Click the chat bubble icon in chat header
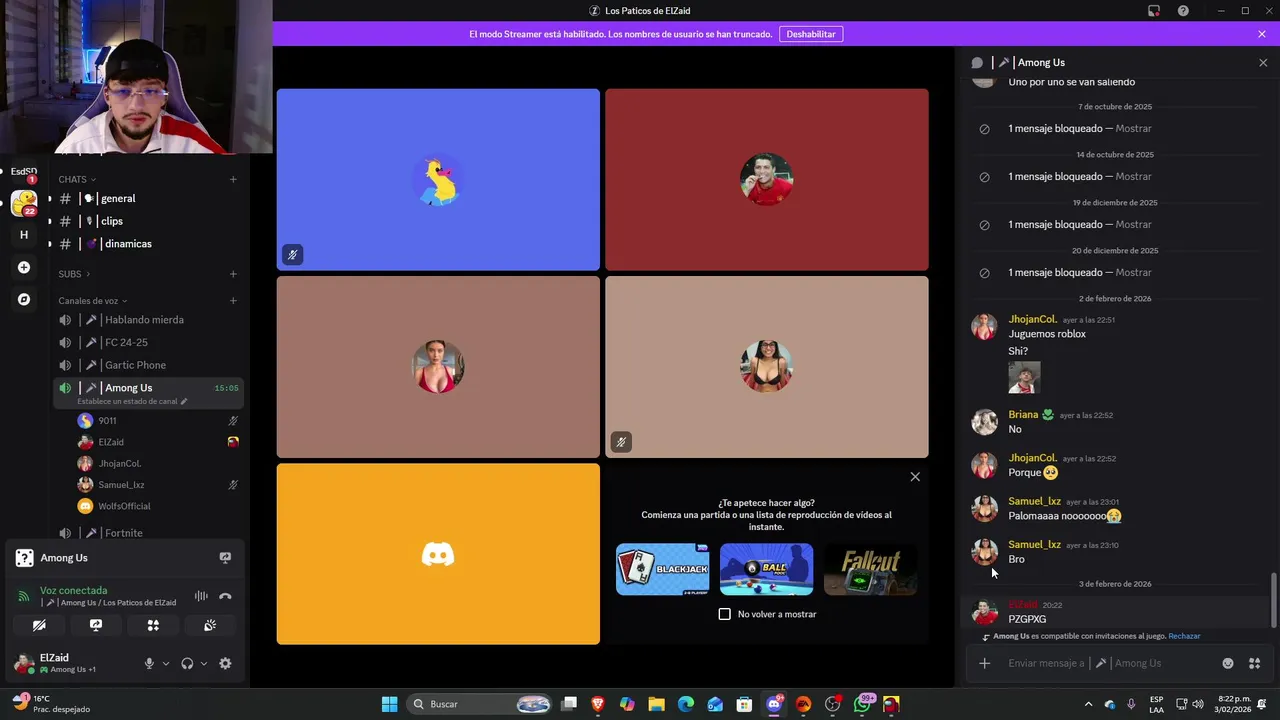1280x720 pixels. click(x=977, y=62)
